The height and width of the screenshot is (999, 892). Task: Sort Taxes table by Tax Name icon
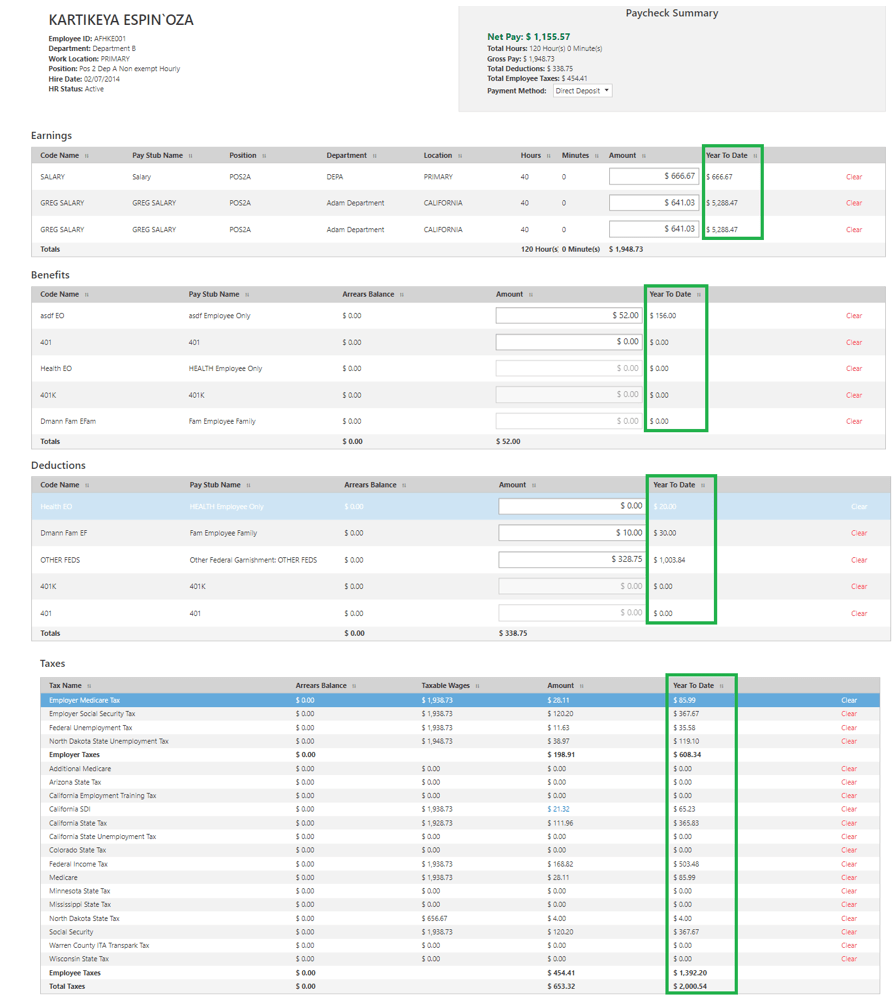89,686
